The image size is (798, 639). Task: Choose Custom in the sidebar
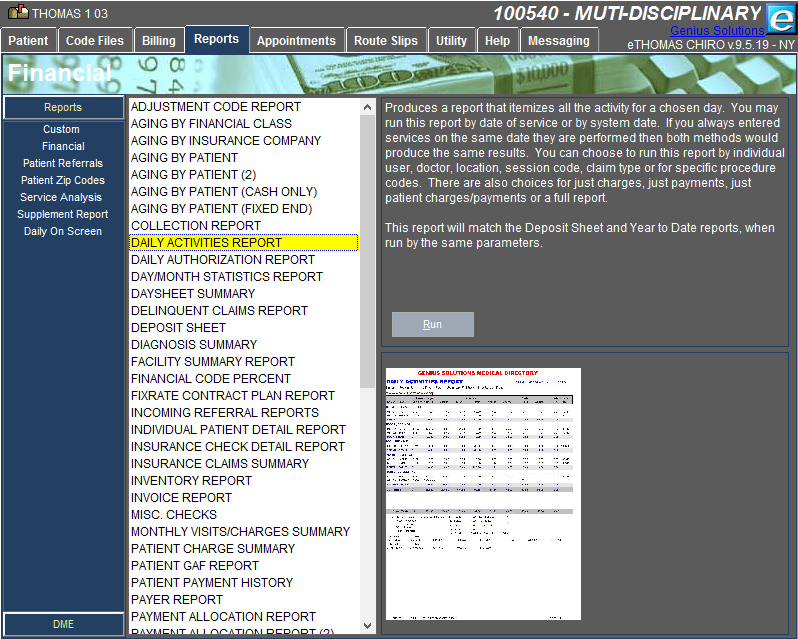(61, 129)
